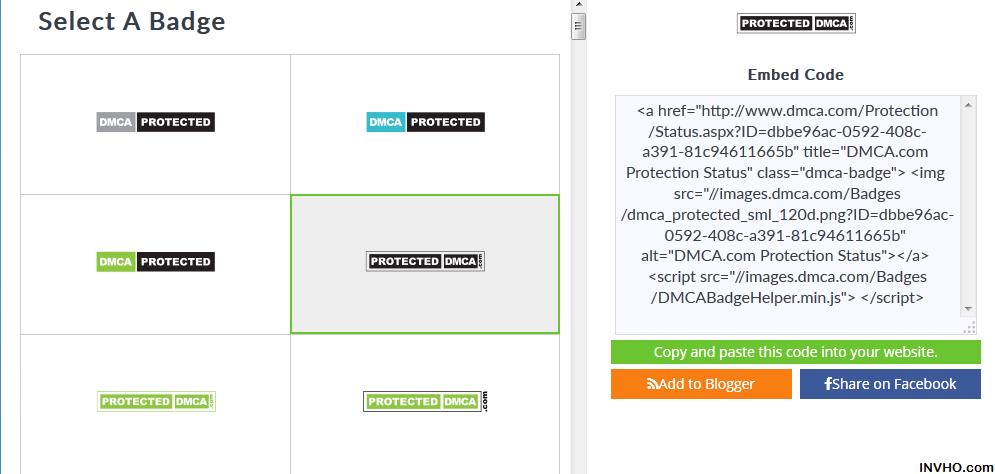
Task: Click the highlighted black Protected DMCA.com badge
Action: 425,262
